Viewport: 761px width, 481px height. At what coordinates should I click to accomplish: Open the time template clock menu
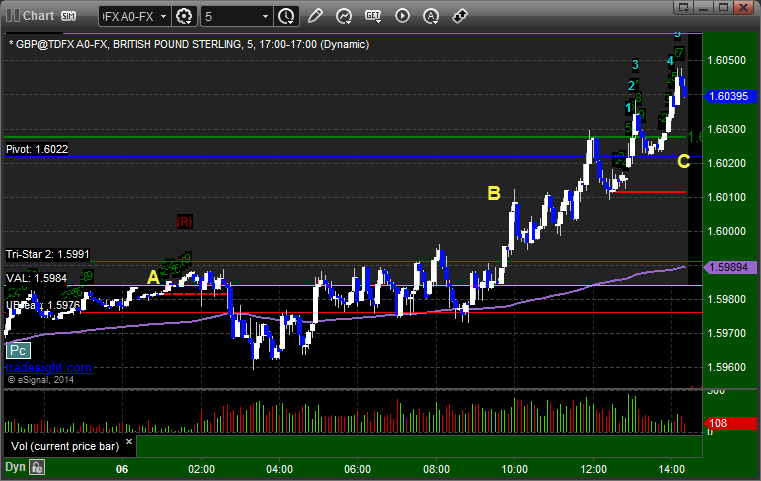point(286,17)
